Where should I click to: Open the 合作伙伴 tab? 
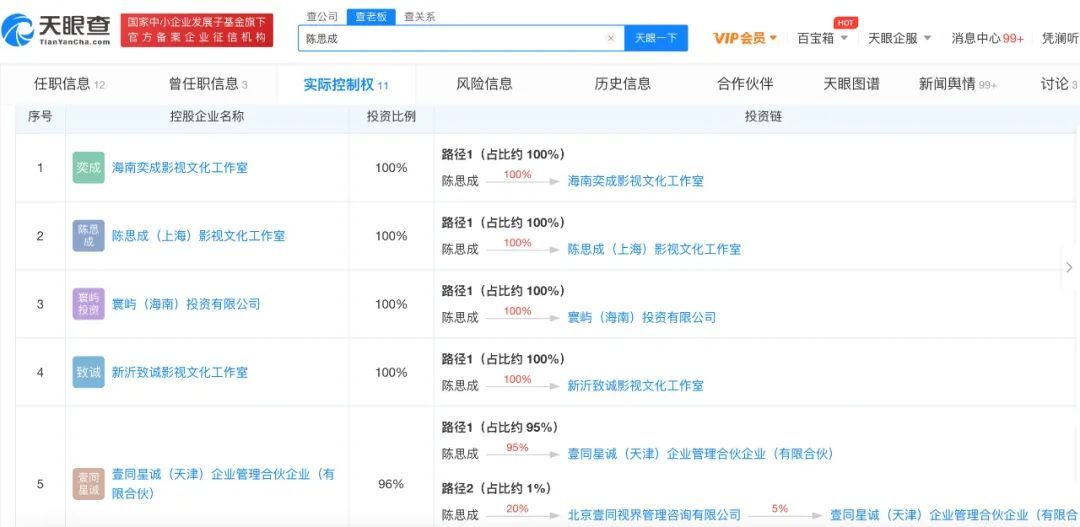[x=745, y=84]
